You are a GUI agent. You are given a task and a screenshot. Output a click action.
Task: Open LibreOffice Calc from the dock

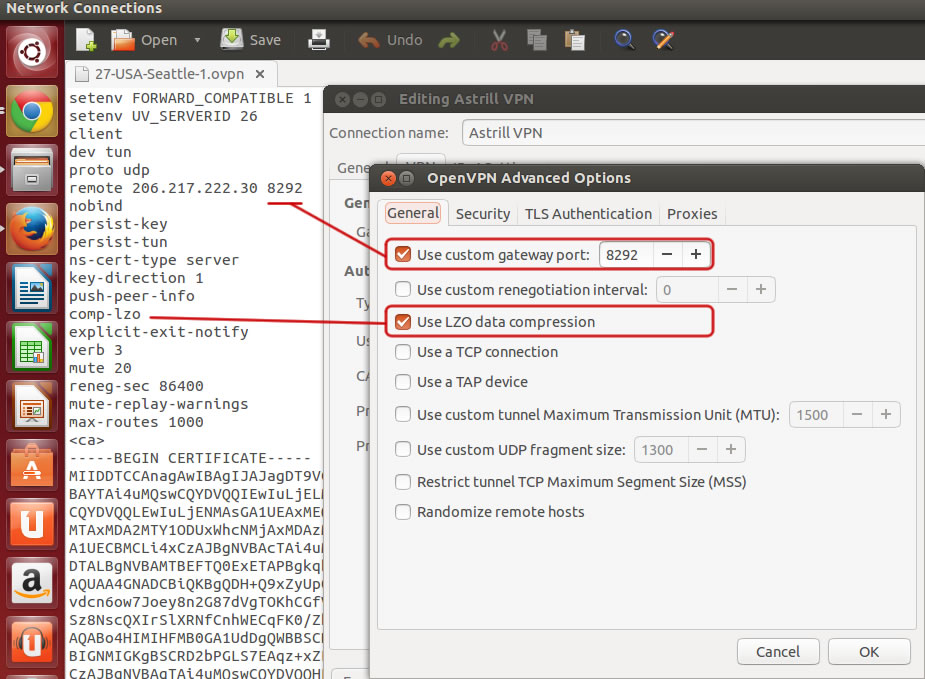click(x=32, y=347)
